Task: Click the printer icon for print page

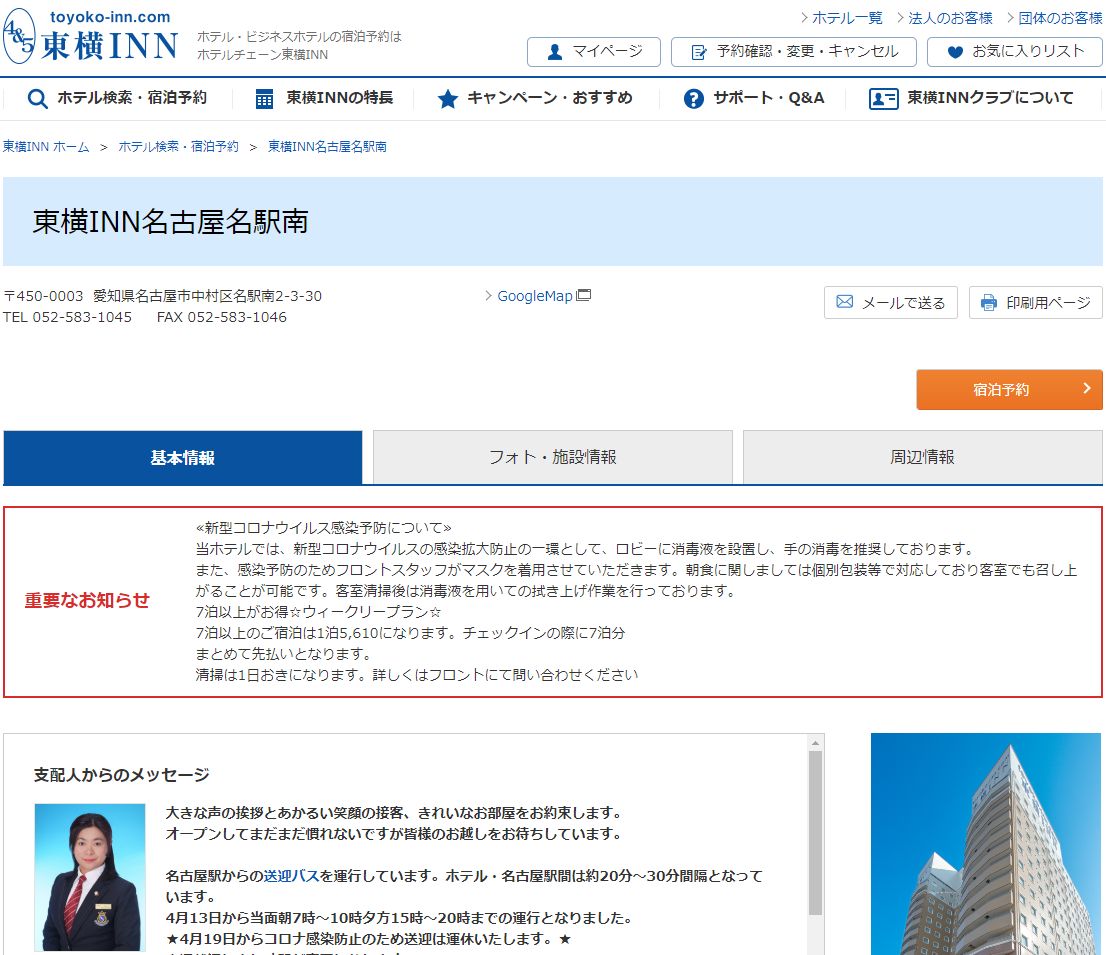Action: click(989, 302)
